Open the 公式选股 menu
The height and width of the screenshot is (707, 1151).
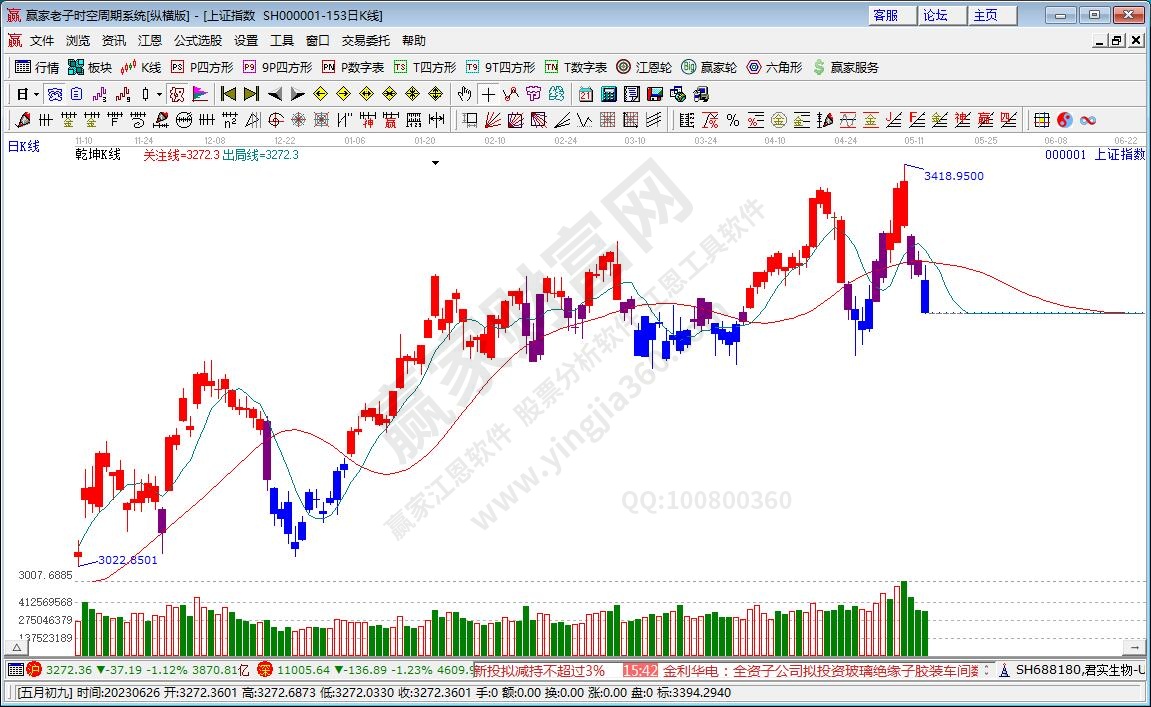pos(198,40)
